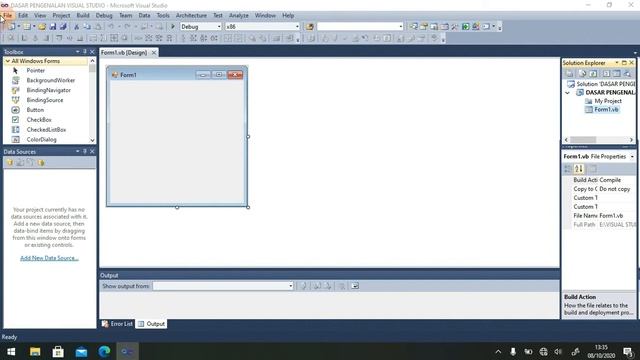Select BackgroundWorker in Toolbox
The image size is (640, 360).
click(51, 80)
